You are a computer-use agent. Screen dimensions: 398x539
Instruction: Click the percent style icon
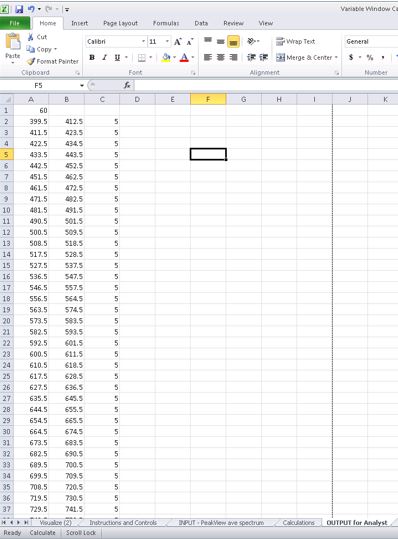click(370, 57)
